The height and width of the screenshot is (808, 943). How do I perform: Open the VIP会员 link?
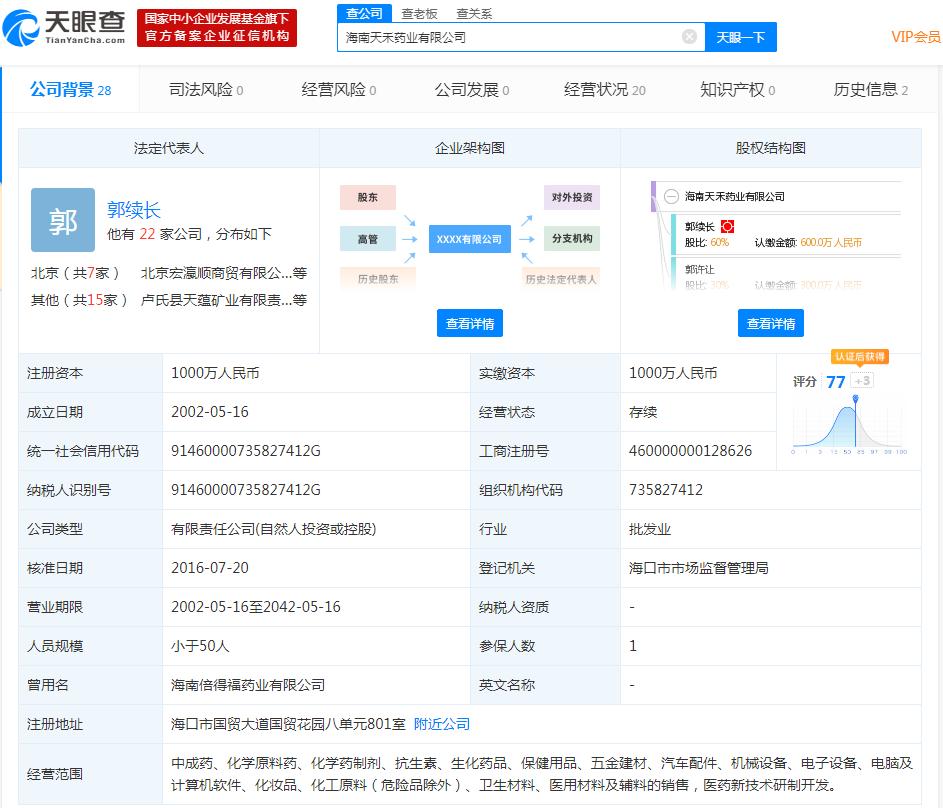[915, 37]
